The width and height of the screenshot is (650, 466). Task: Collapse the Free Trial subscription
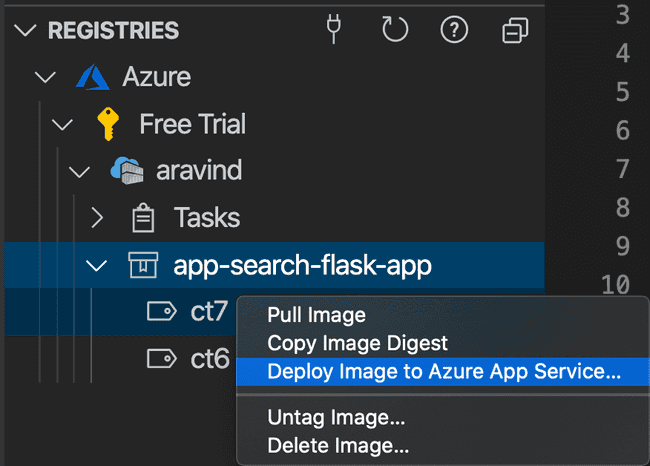click(62, 124)
